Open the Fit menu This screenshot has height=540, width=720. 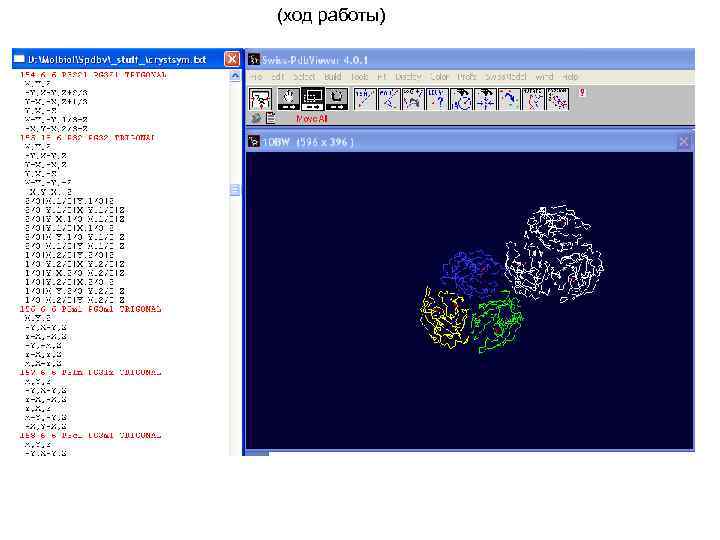(x=382, y=77)
